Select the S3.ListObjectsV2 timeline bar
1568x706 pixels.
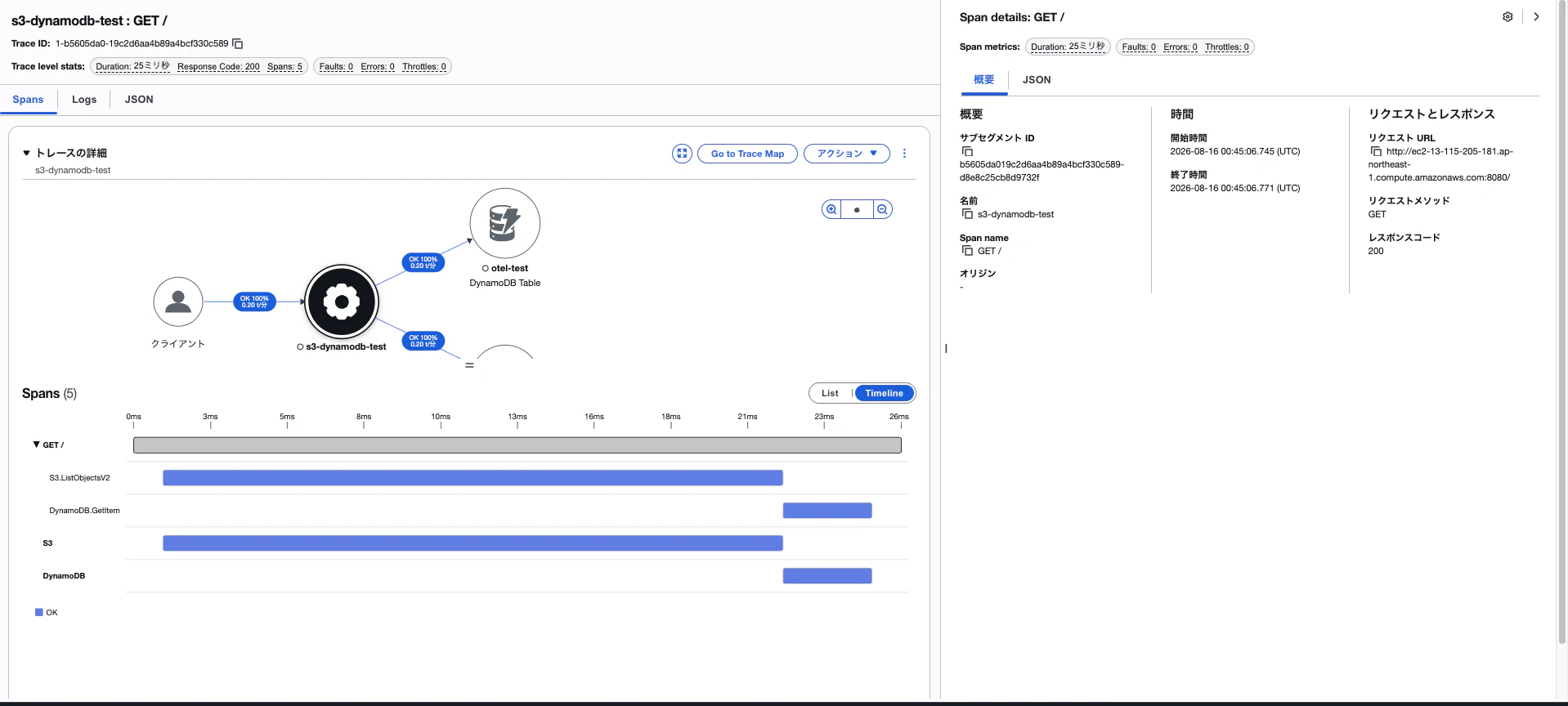[x=473, y=478]
